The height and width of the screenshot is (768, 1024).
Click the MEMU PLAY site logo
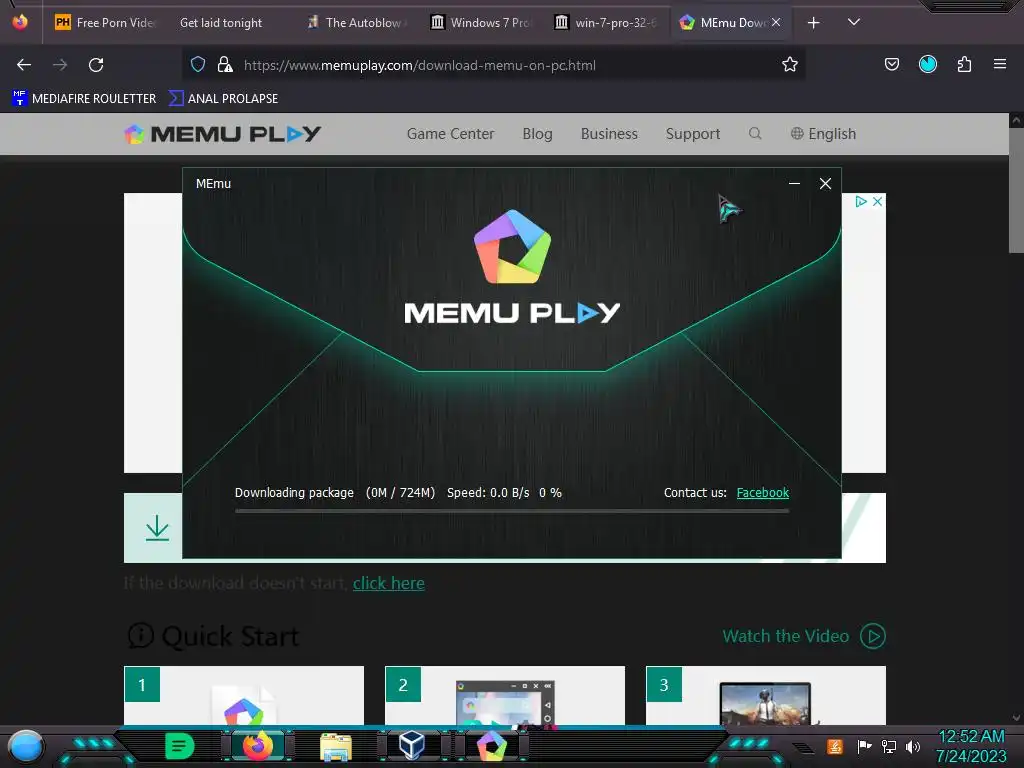click(223, 134)
